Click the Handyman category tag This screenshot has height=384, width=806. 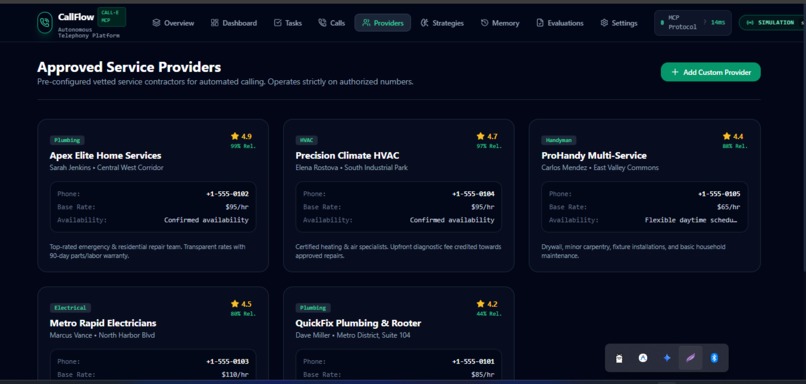[x=559, y=140]
